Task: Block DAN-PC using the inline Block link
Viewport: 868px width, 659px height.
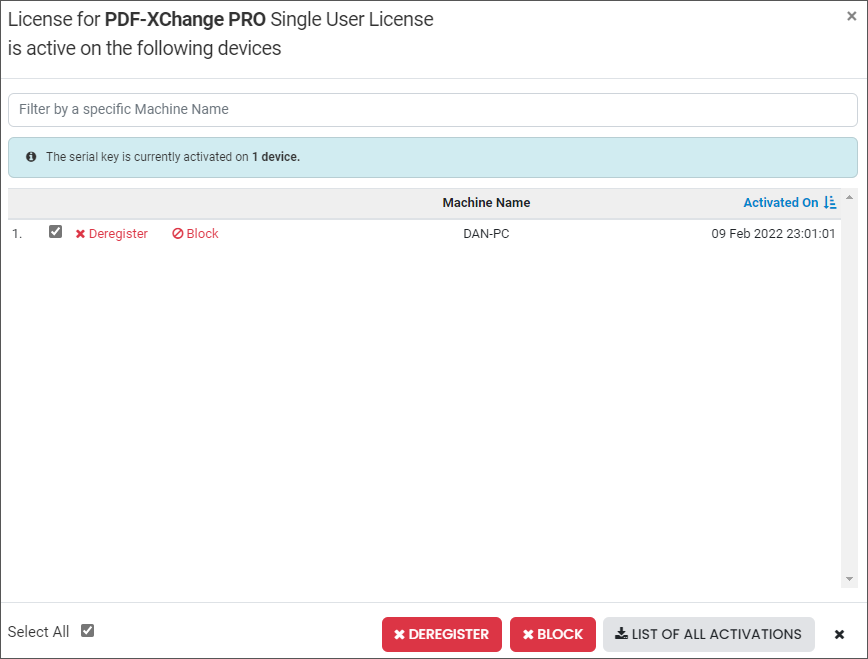Action: (x=200, y=233)
